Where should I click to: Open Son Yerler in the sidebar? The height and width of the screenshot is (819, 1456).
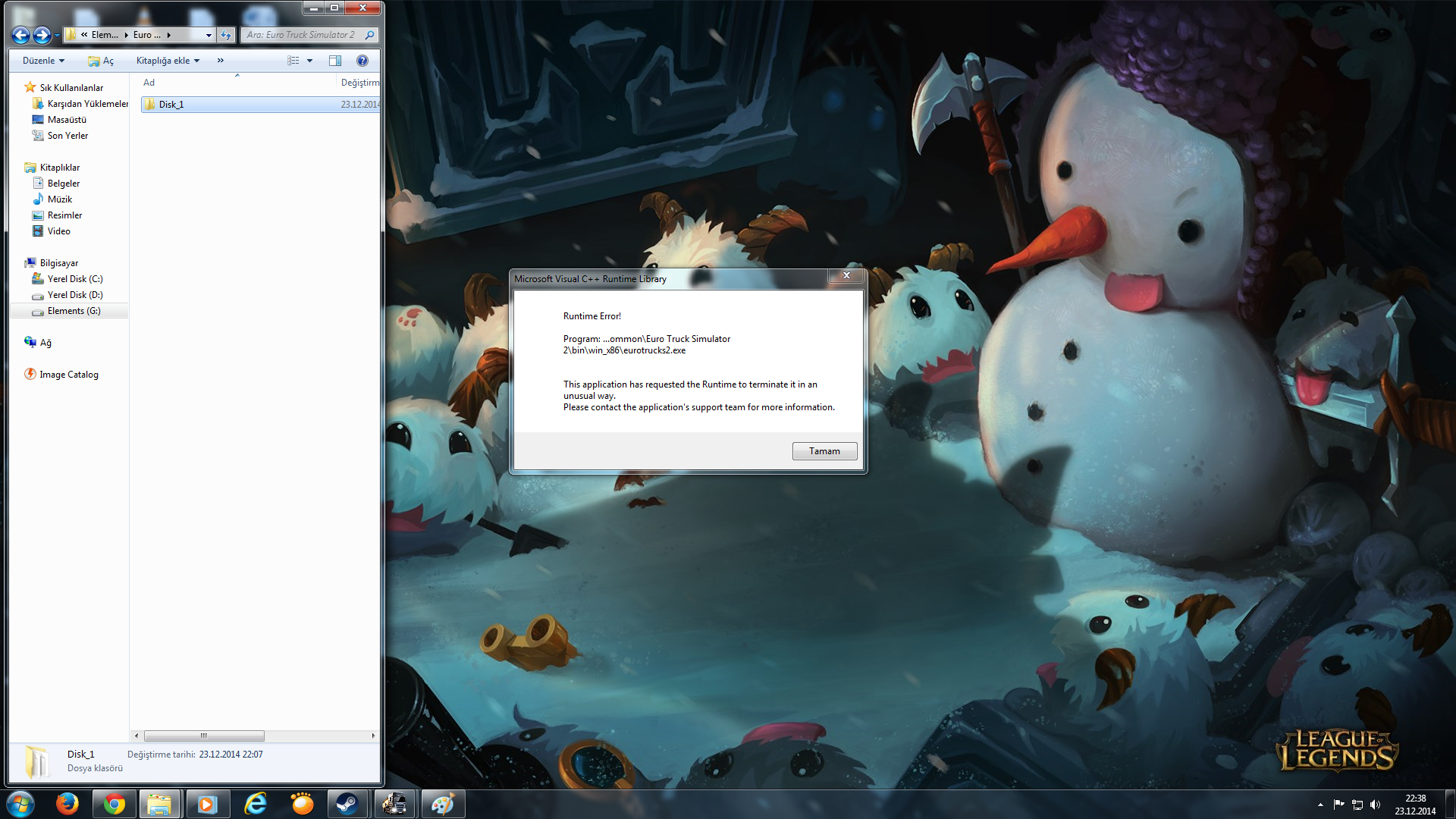(x=67, y=136)
